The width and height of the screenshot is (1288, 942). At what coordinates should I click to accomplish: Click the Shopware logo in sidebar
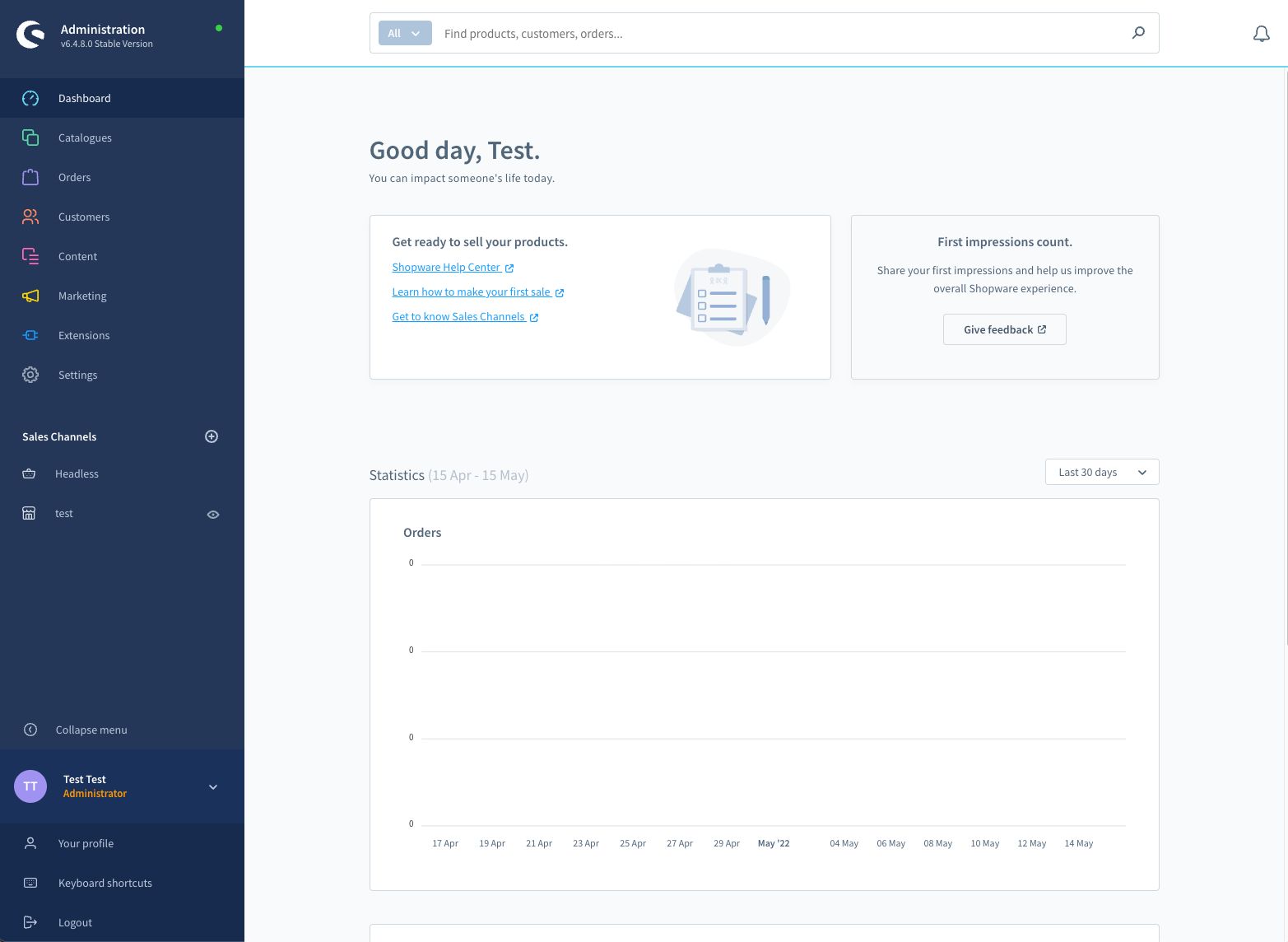tap(31, 35)
